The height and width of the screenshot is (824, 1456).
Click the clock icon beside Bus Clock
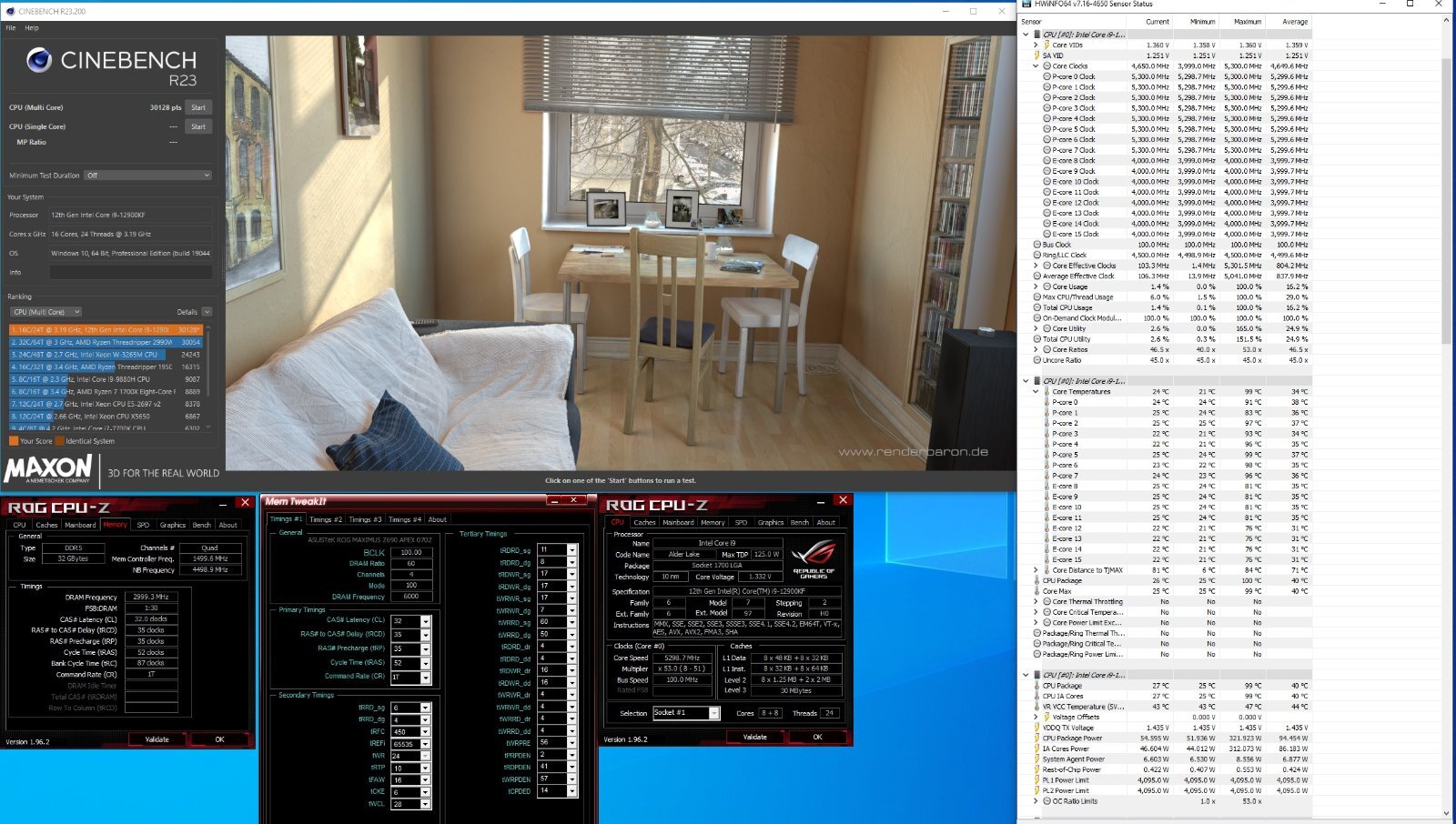pos(1036,245)
